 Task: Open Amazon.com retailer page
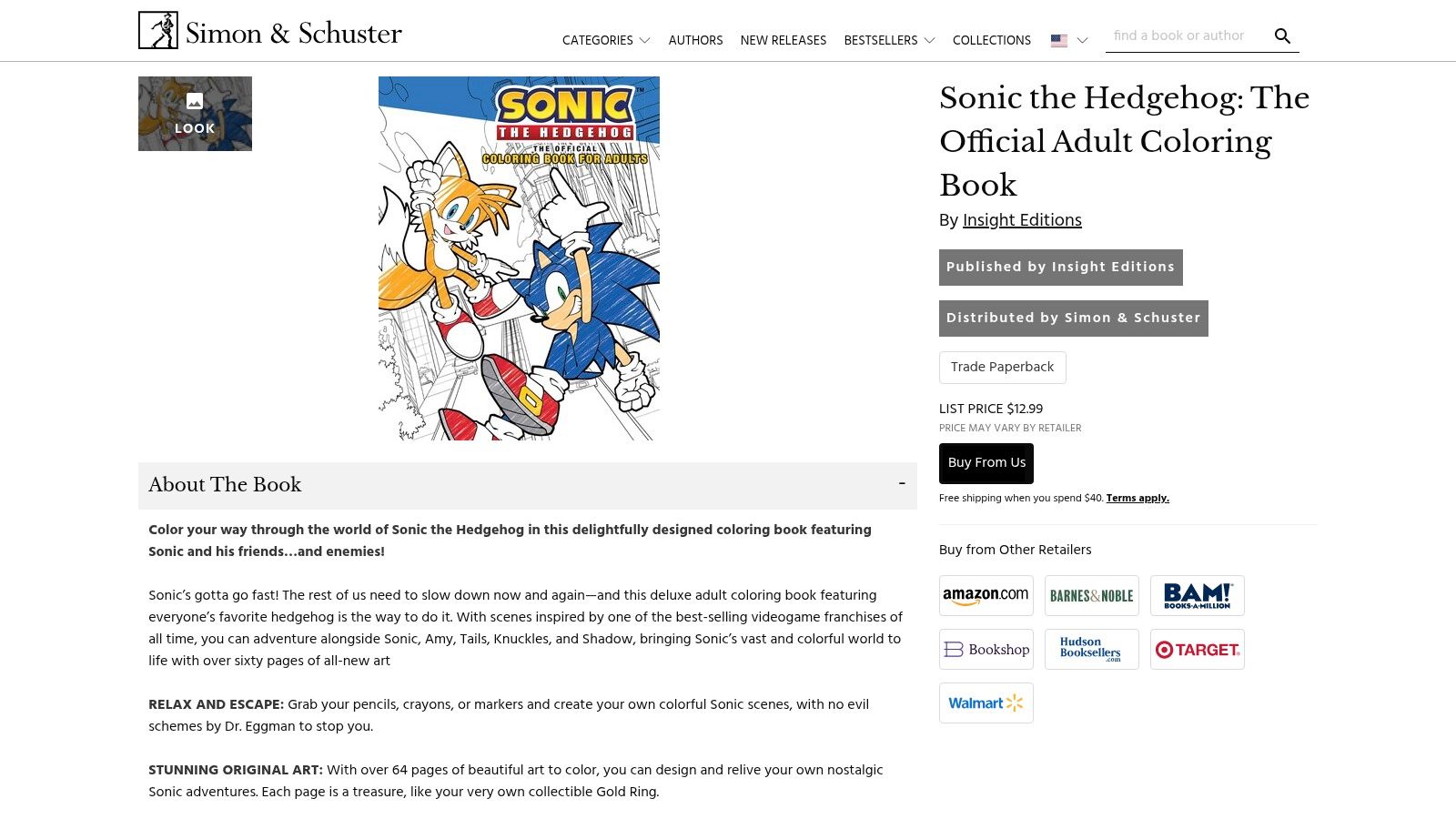click(x=986, y=595)
